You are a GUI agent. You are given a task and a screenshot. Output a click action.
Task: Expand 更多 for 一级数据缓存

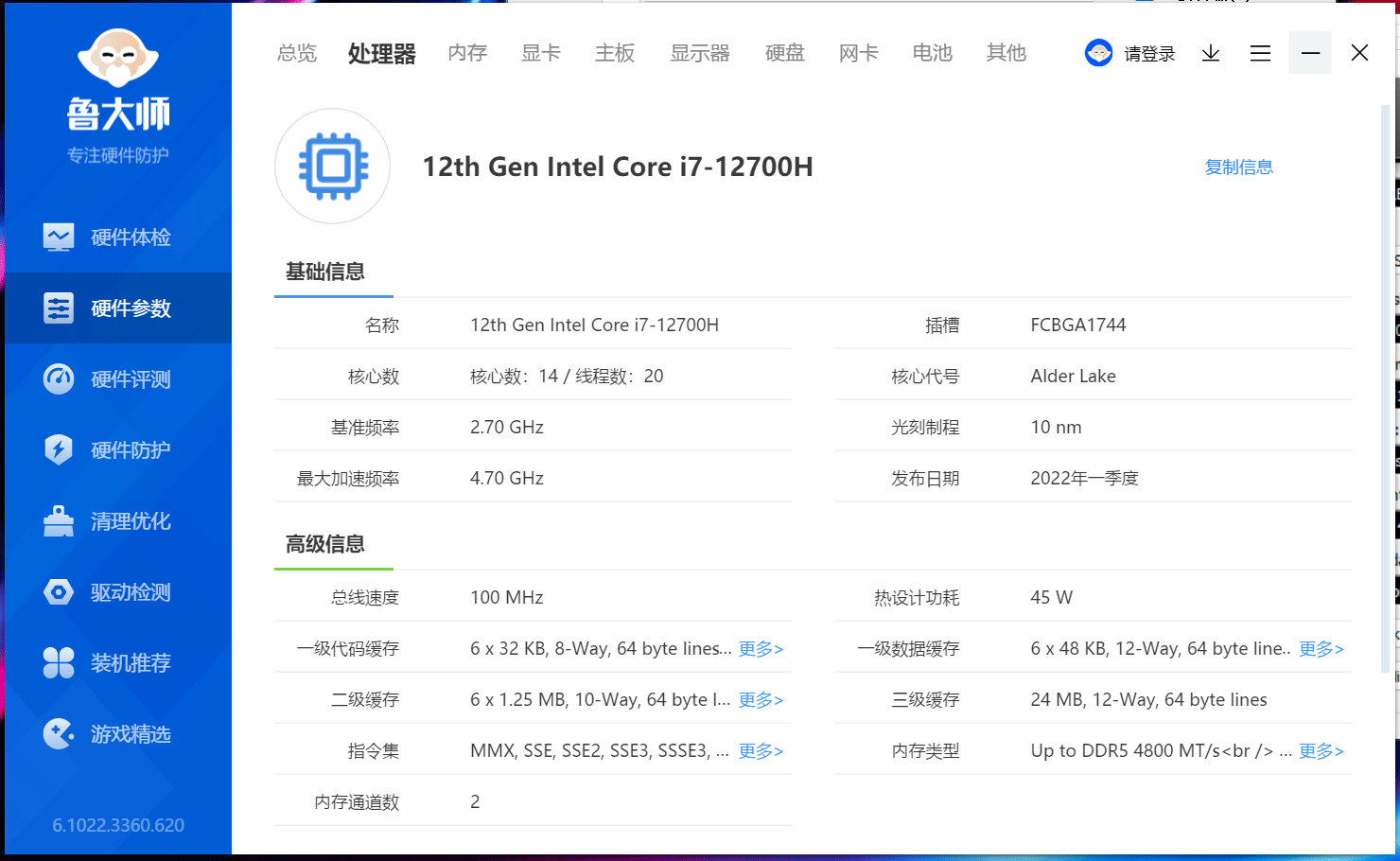pos(1321,649)
